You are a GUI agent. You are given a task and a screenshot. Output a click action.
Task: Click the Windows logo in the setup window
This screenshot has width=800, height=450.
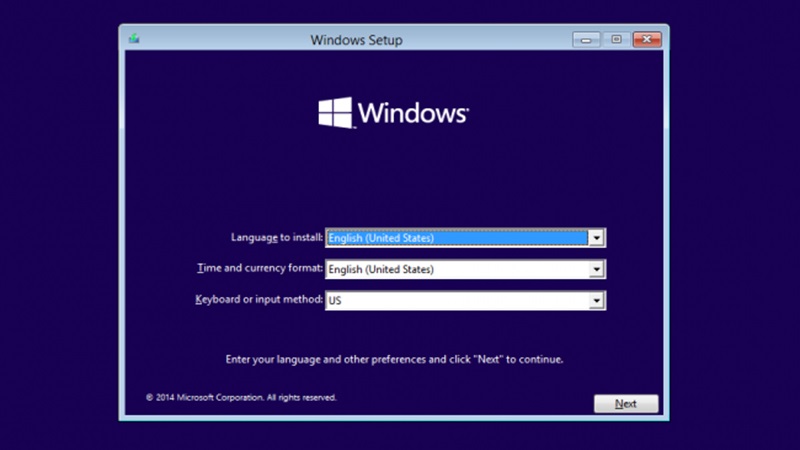click(393, 112)
